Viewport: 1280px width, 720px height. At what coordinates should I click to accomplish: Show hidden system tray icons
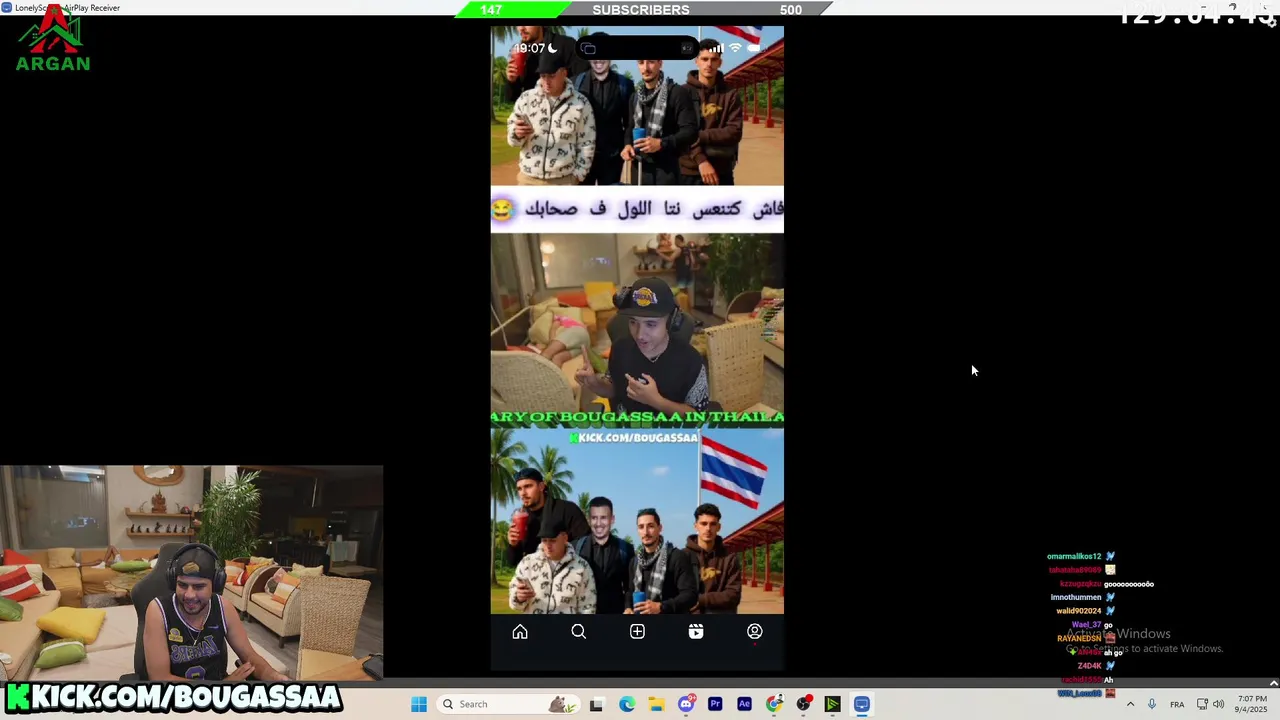[1130, 704]
